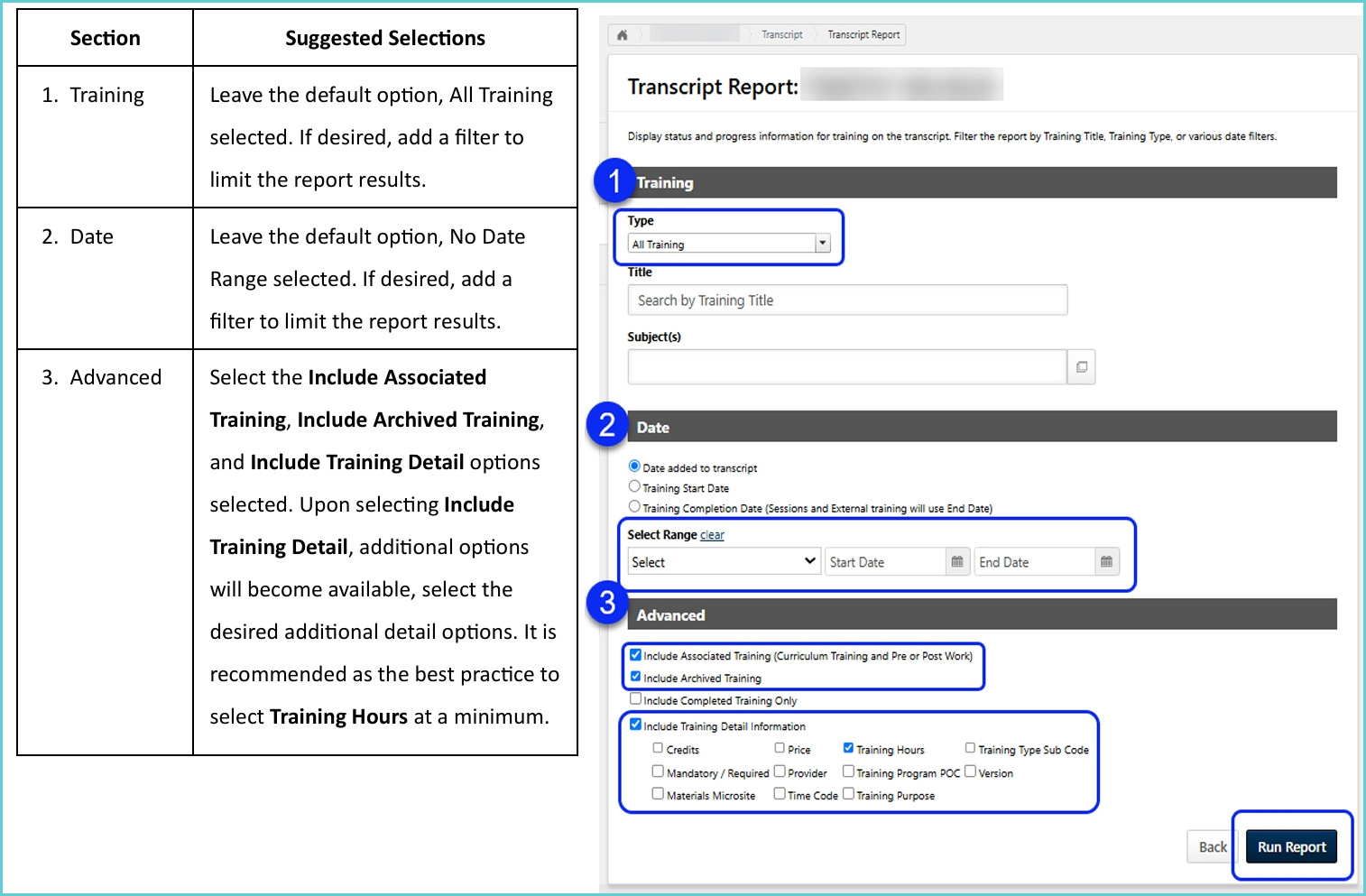The image size is (1366, 896).
Task: Check the Version detail option
Action: click(970, 771)
